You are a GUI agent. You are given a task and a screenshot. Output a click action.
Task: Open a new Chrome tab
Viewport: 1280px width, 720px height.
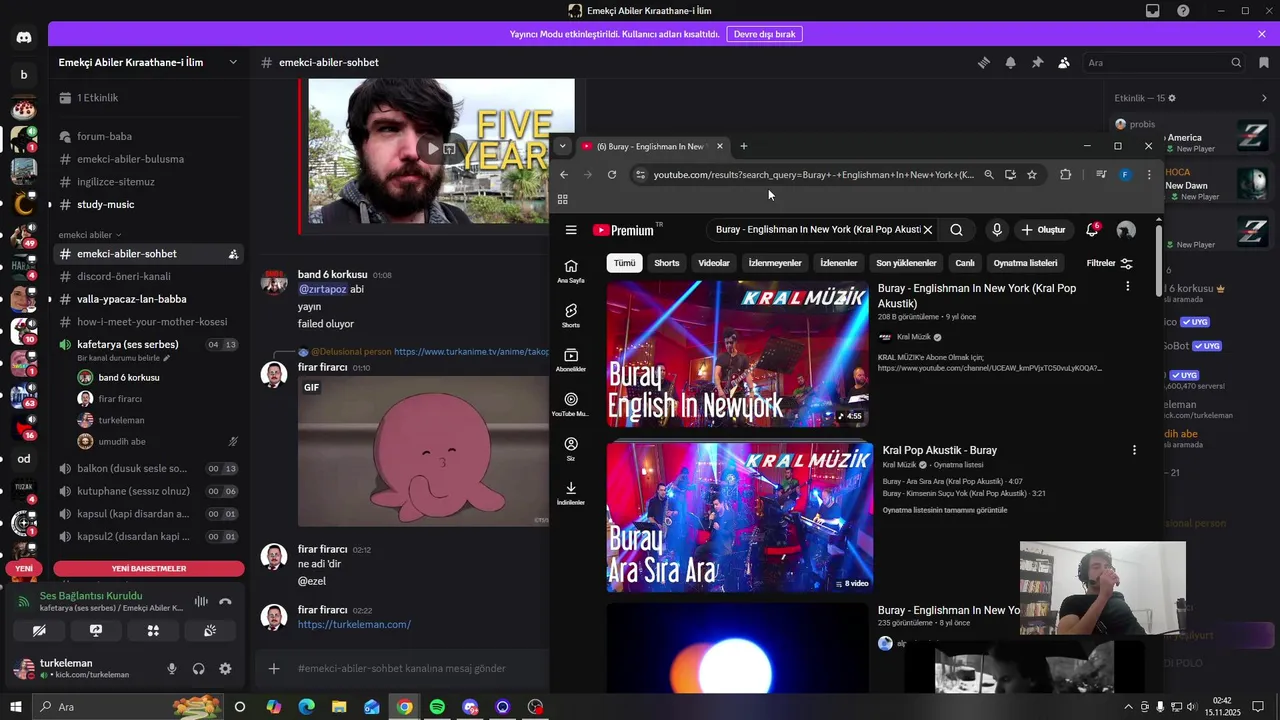click(743, 146)
